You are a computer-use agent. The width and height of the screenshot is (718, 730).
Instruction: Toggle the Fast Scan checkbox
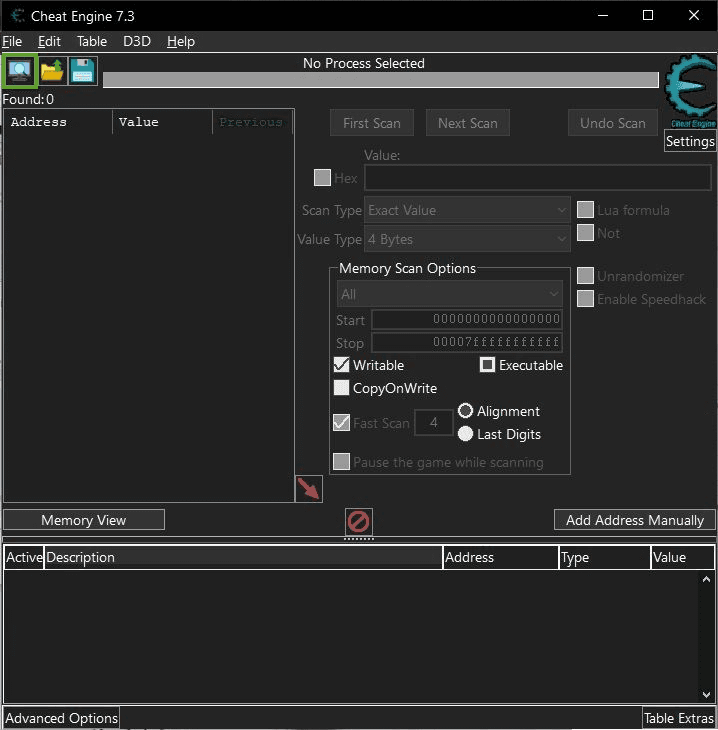tap(341, 422)
